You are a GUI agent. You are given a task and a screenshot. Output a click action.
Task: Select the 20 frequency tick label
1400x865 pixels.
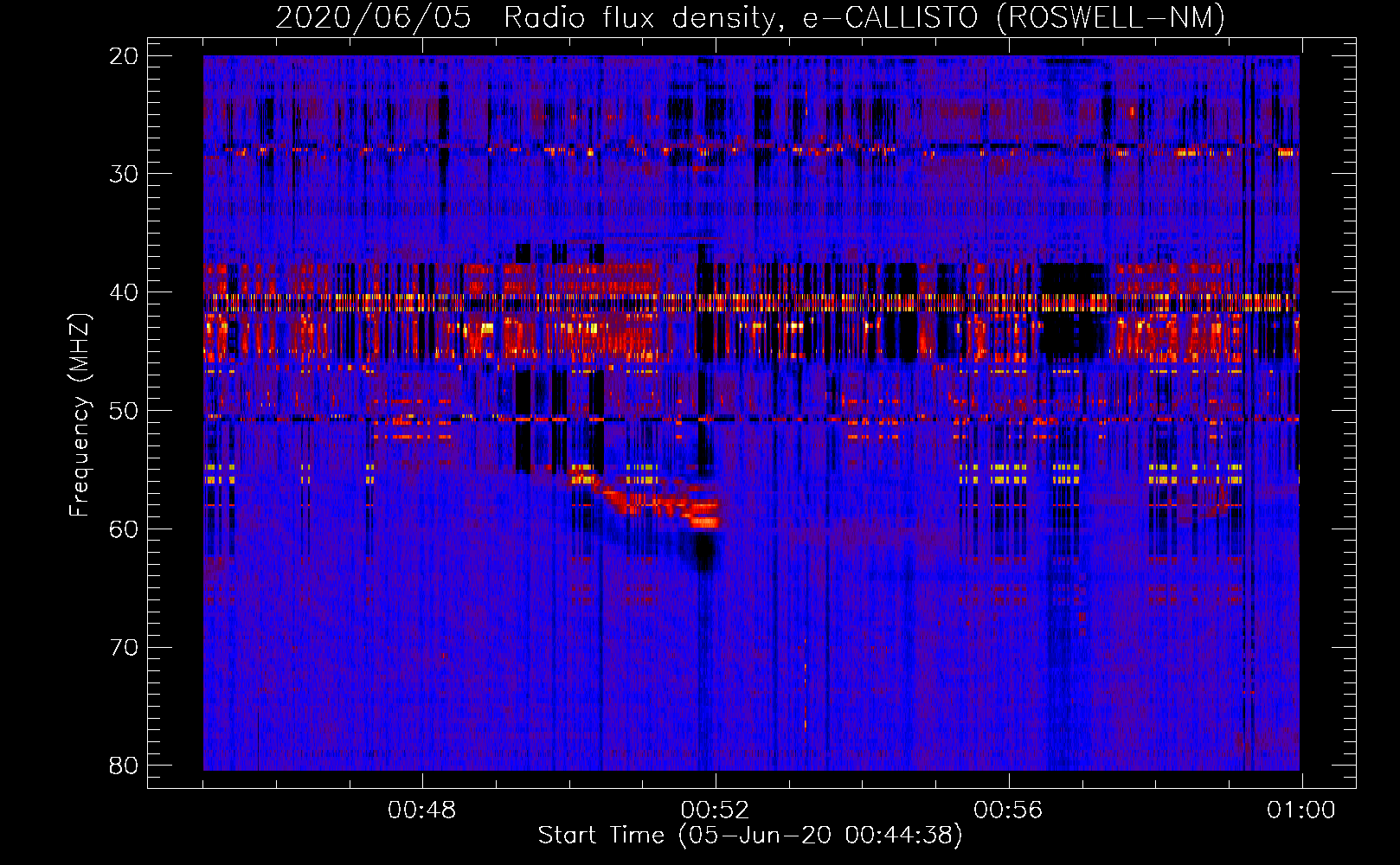(124, 56)
